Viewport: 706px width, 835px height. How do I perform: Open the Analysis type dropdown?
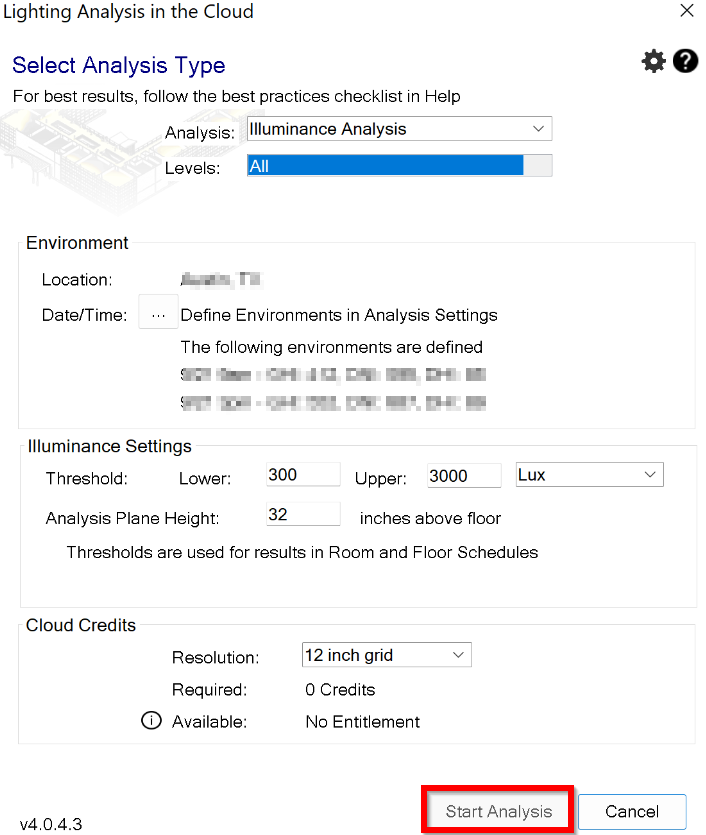coord(540,128)
